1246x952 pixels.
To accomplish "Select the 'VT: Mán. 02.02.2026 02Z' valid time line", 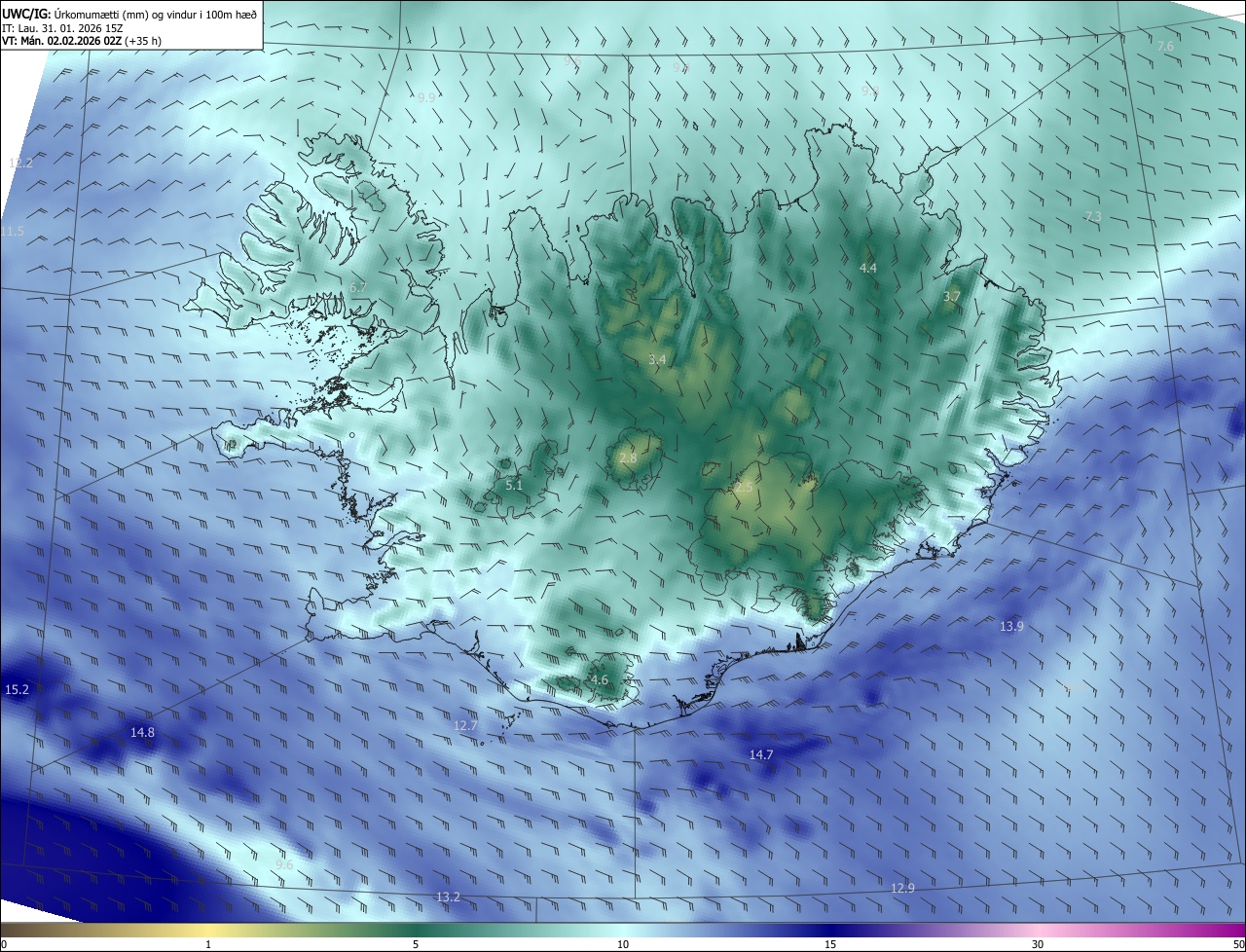I will point(61,41).
